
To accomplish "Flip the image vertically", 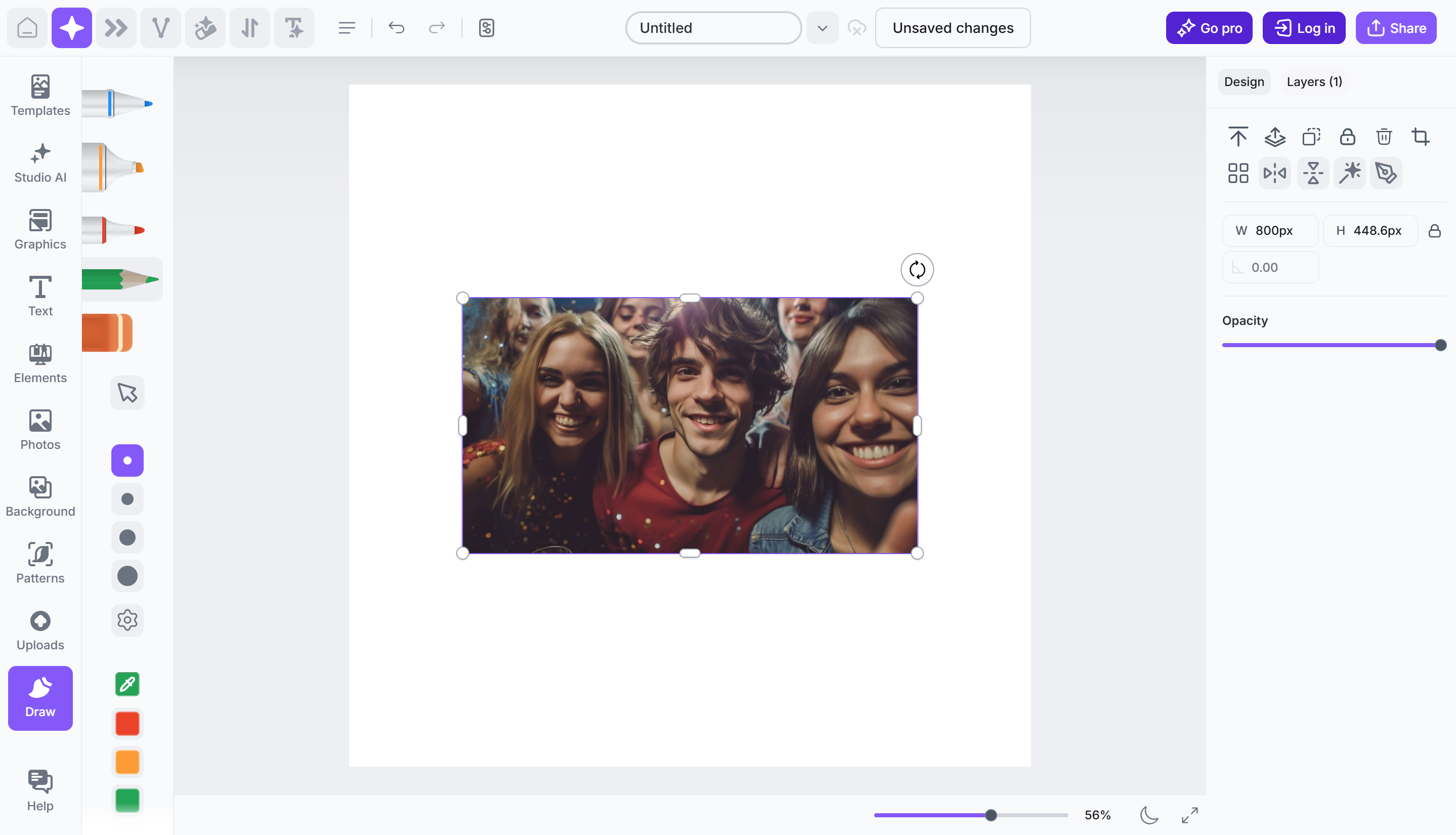I will click(1312, 173).
